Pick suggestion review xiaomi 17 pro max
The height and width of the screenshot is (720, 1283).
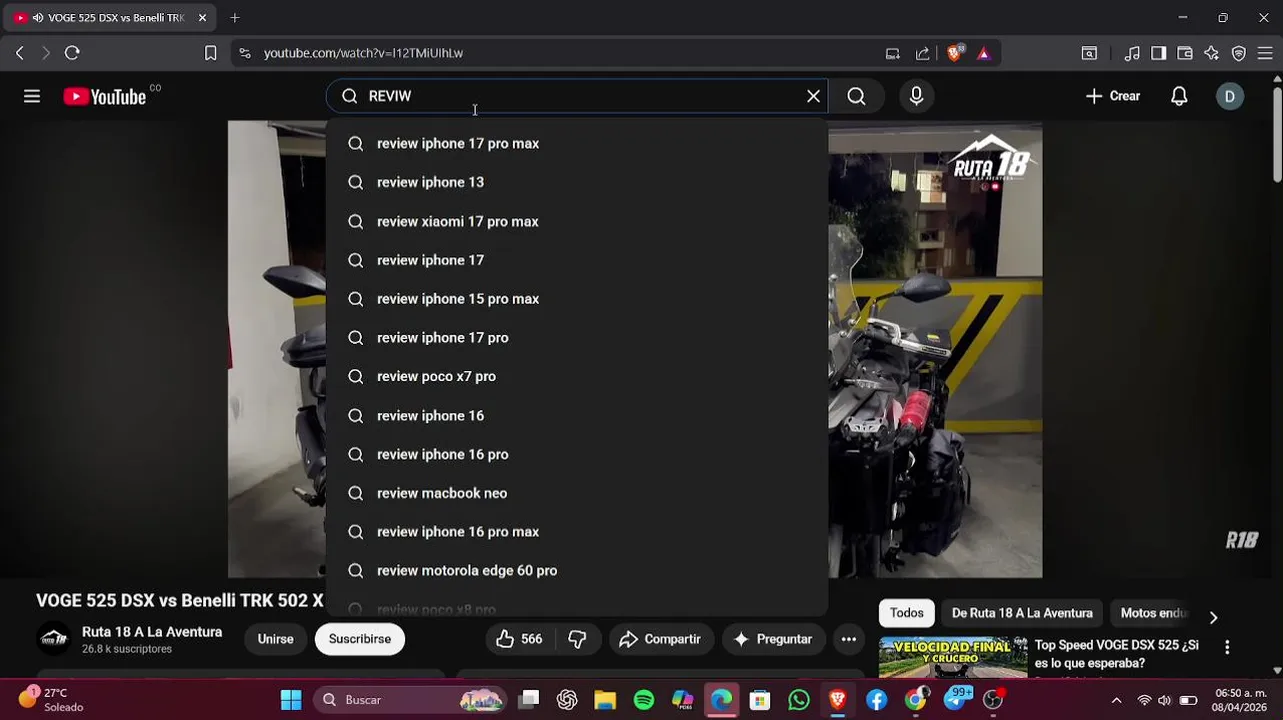pos(577,221)
